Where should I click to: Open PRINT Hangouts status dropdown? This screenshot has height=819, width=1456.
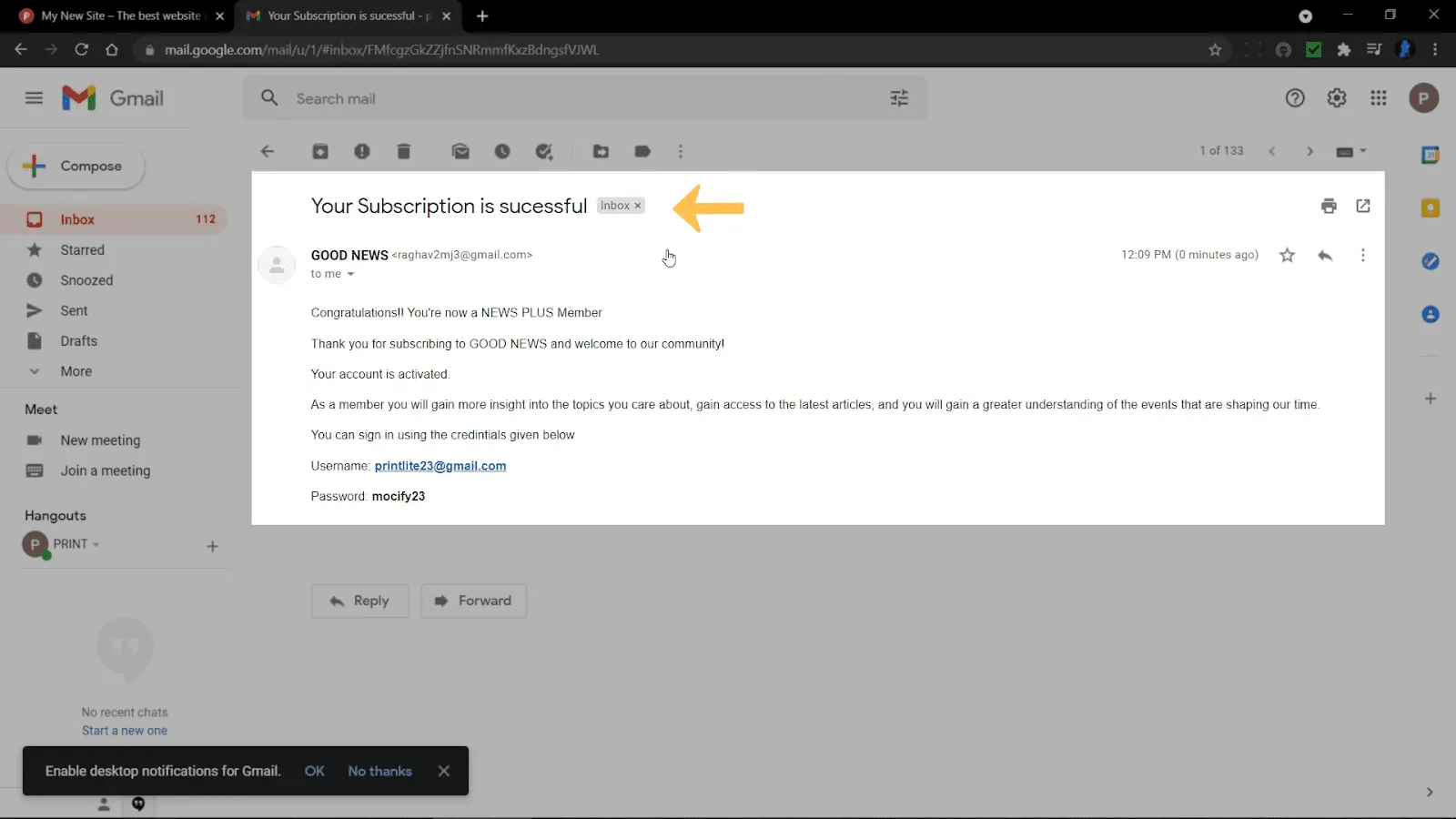click(96, 544)
